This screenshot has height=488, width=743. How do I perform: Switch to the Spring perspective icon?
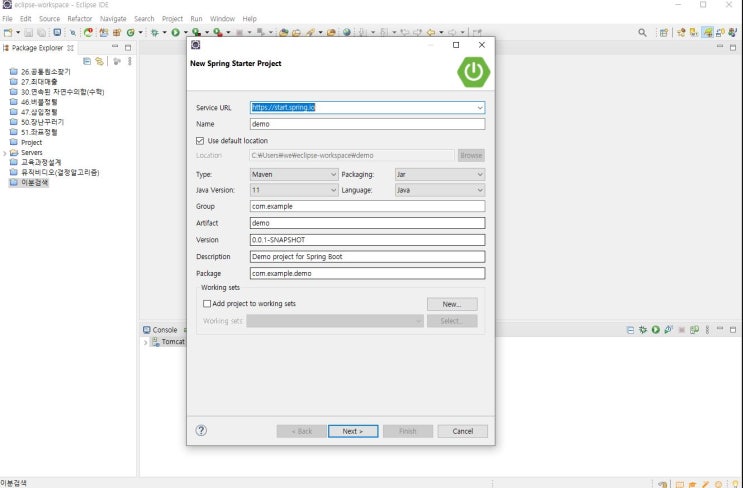[708, 33]
